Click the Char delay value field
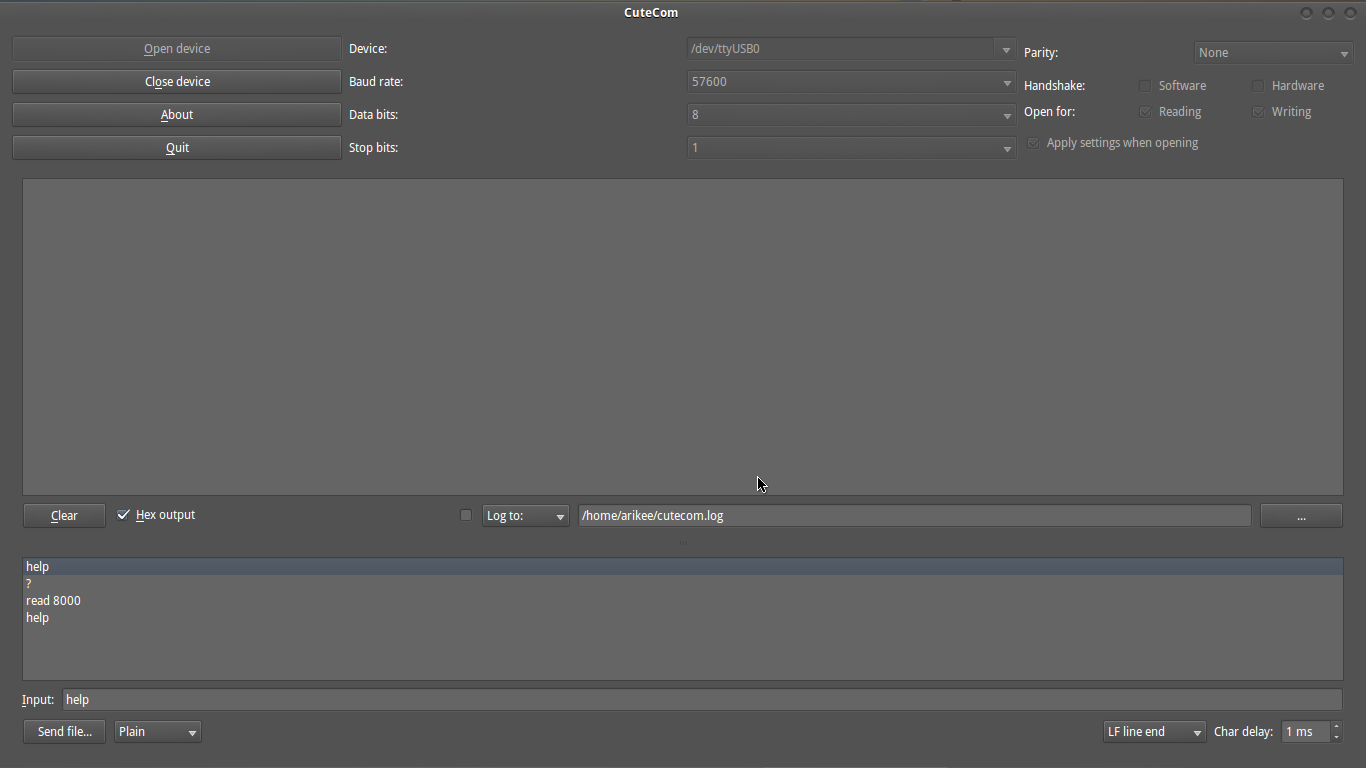1366x768 pixels. click(x=1306, y=732)
